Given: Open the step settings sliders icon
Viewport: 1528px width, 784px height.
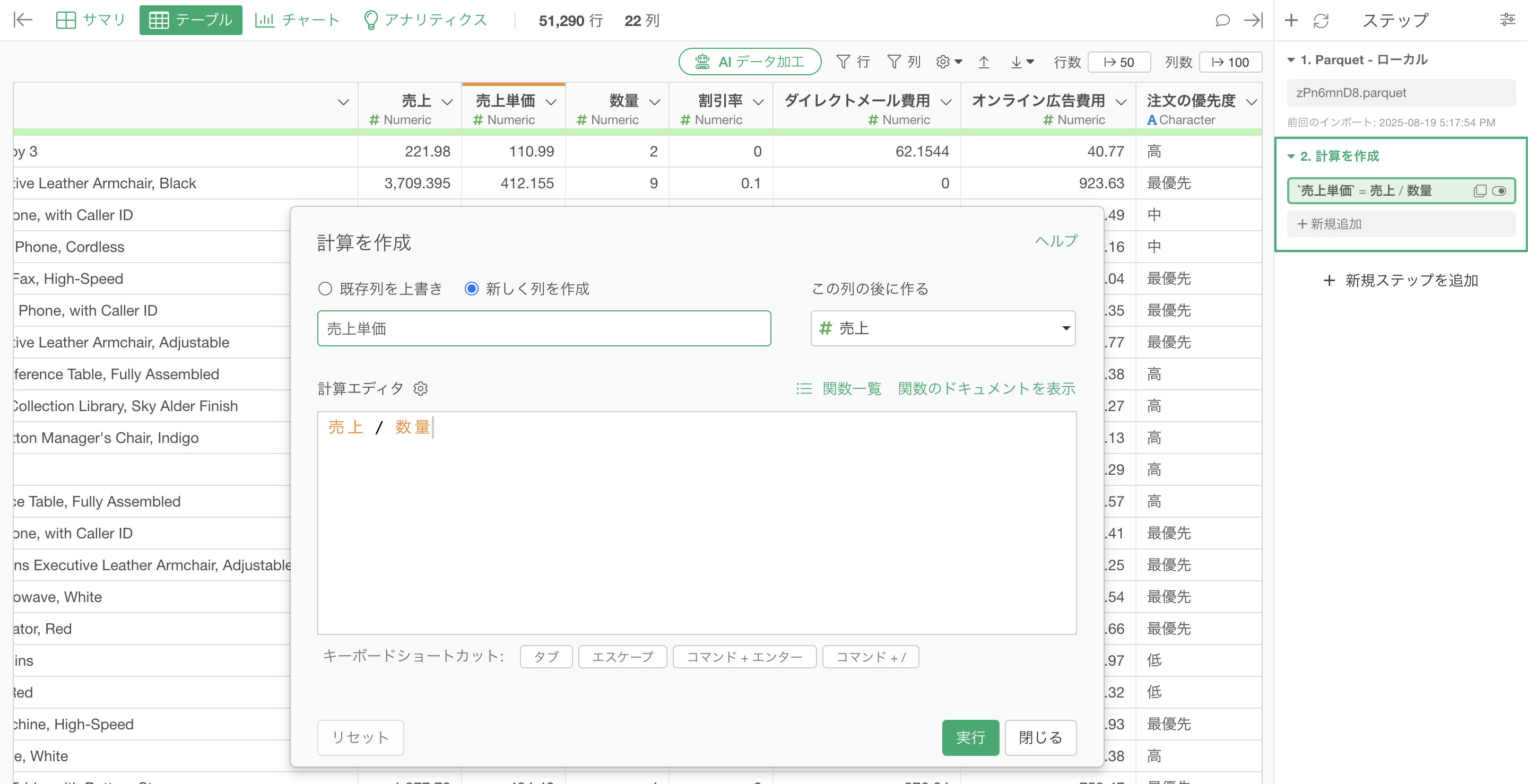Looking at the screenshot, I should pyautogui.click(x=1507, y=20).
